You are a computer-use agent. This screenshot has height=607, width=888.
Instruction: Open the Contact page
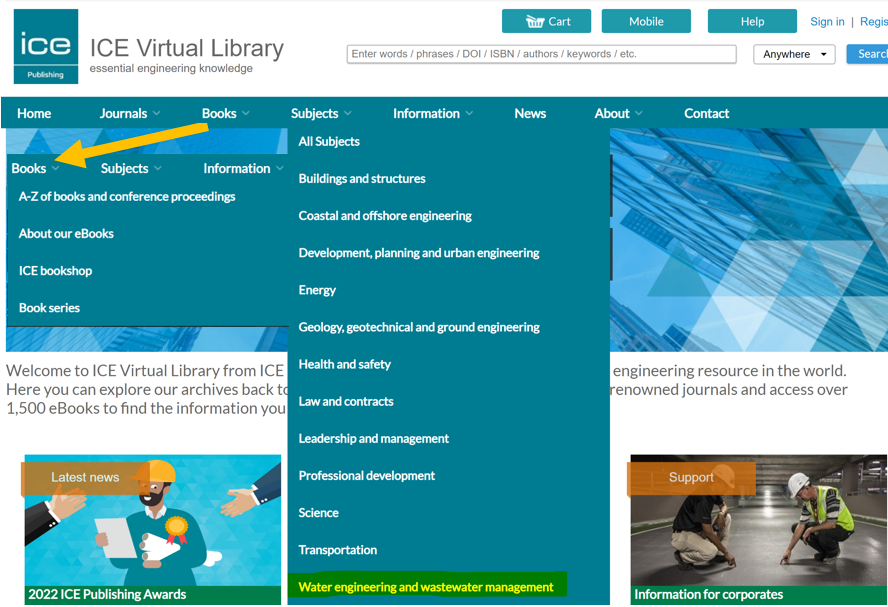tap(706, 113)
